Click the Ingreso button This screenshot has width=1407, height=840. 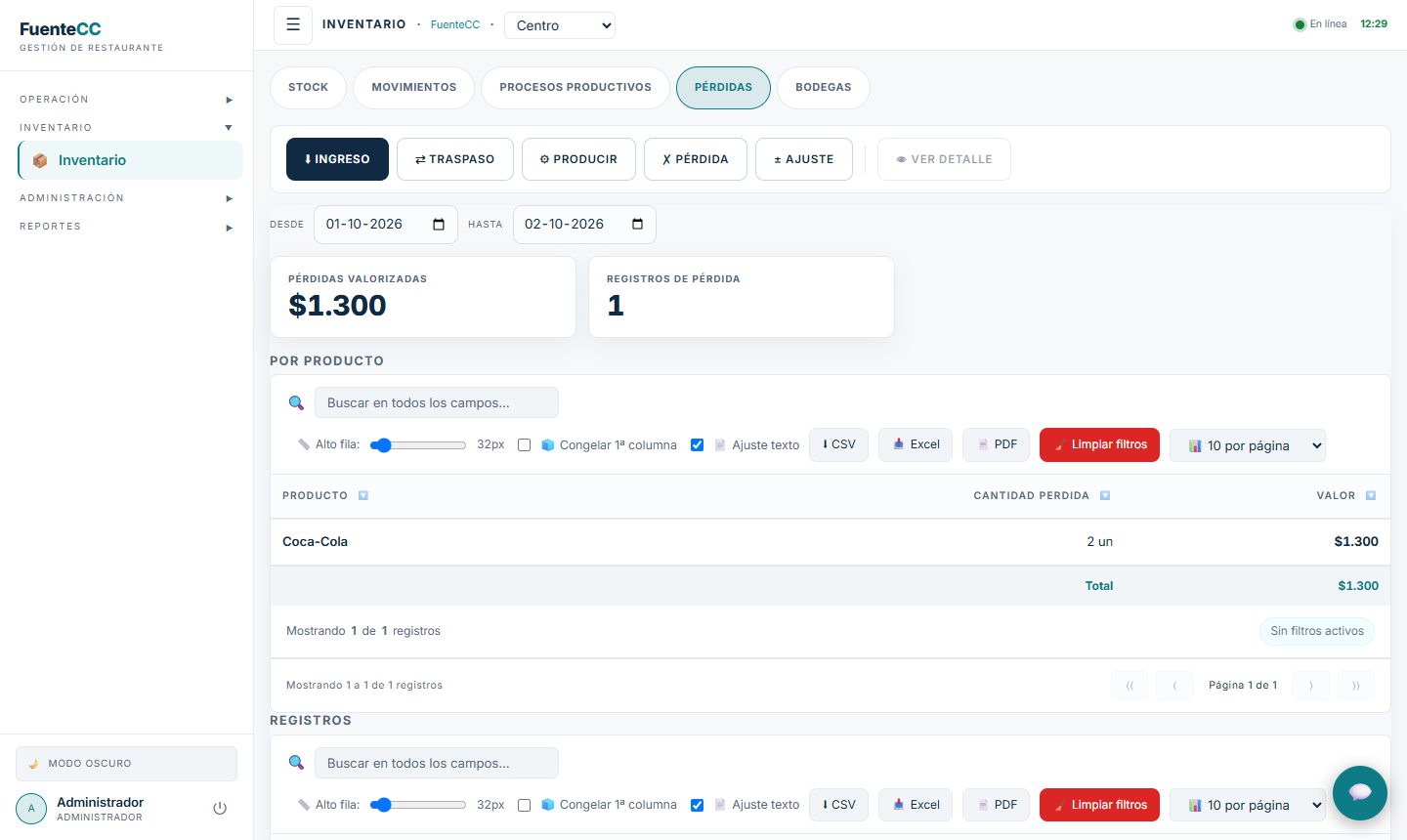click(337, 159)
